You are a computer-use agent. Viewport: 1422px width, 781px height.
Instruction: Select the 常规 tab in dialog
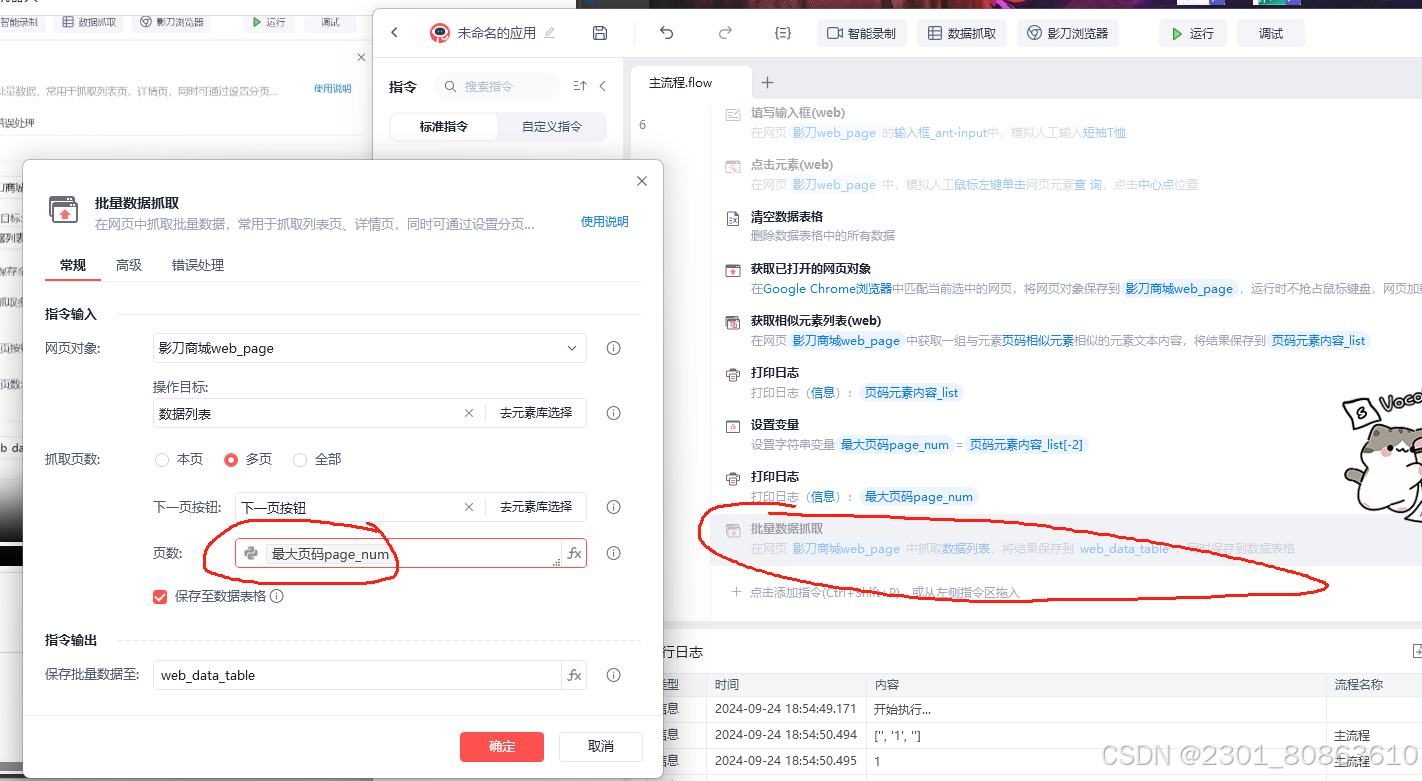73,265
